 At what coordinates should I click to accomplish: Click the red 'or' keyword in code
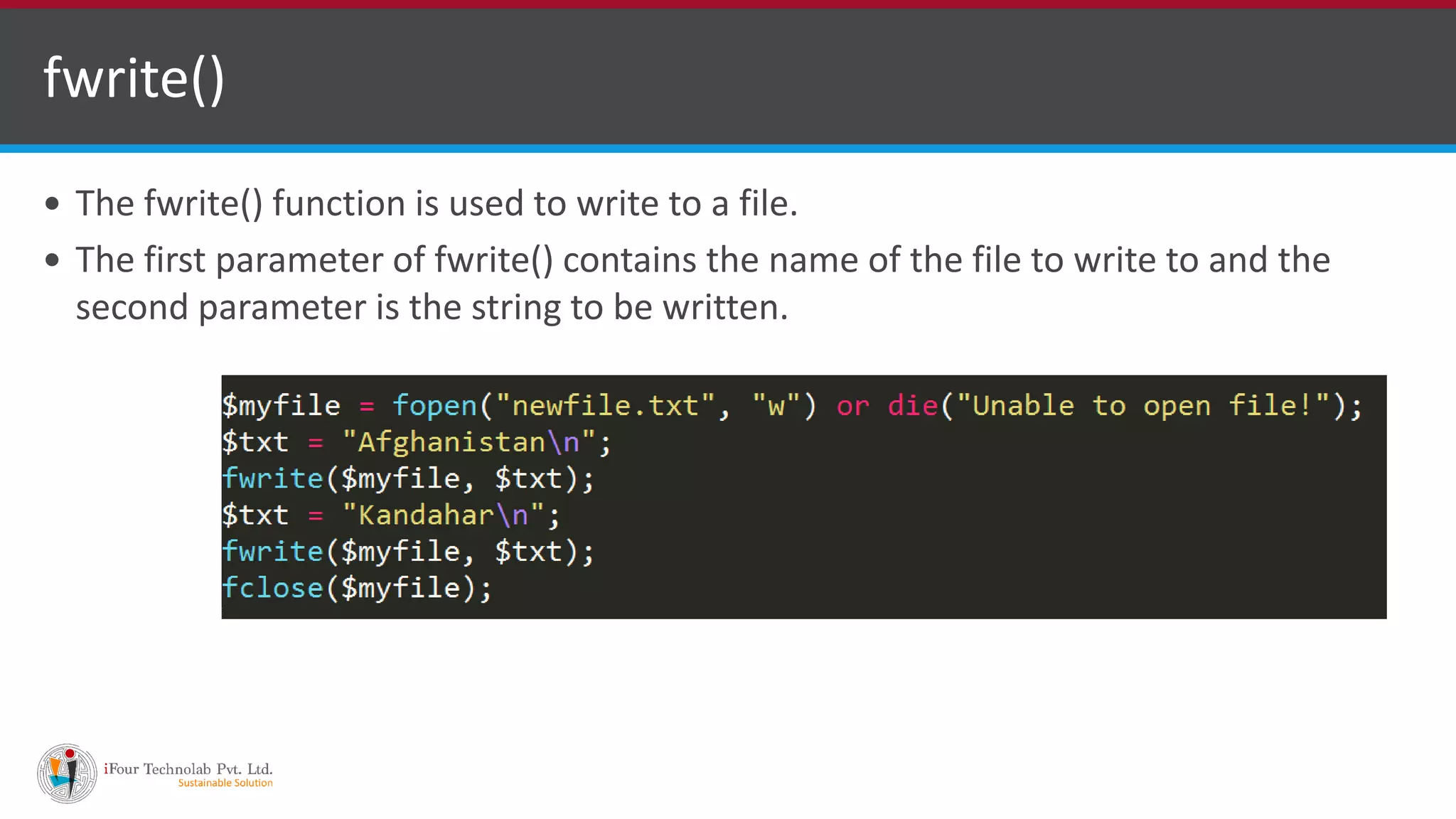[x=852, y=406]
